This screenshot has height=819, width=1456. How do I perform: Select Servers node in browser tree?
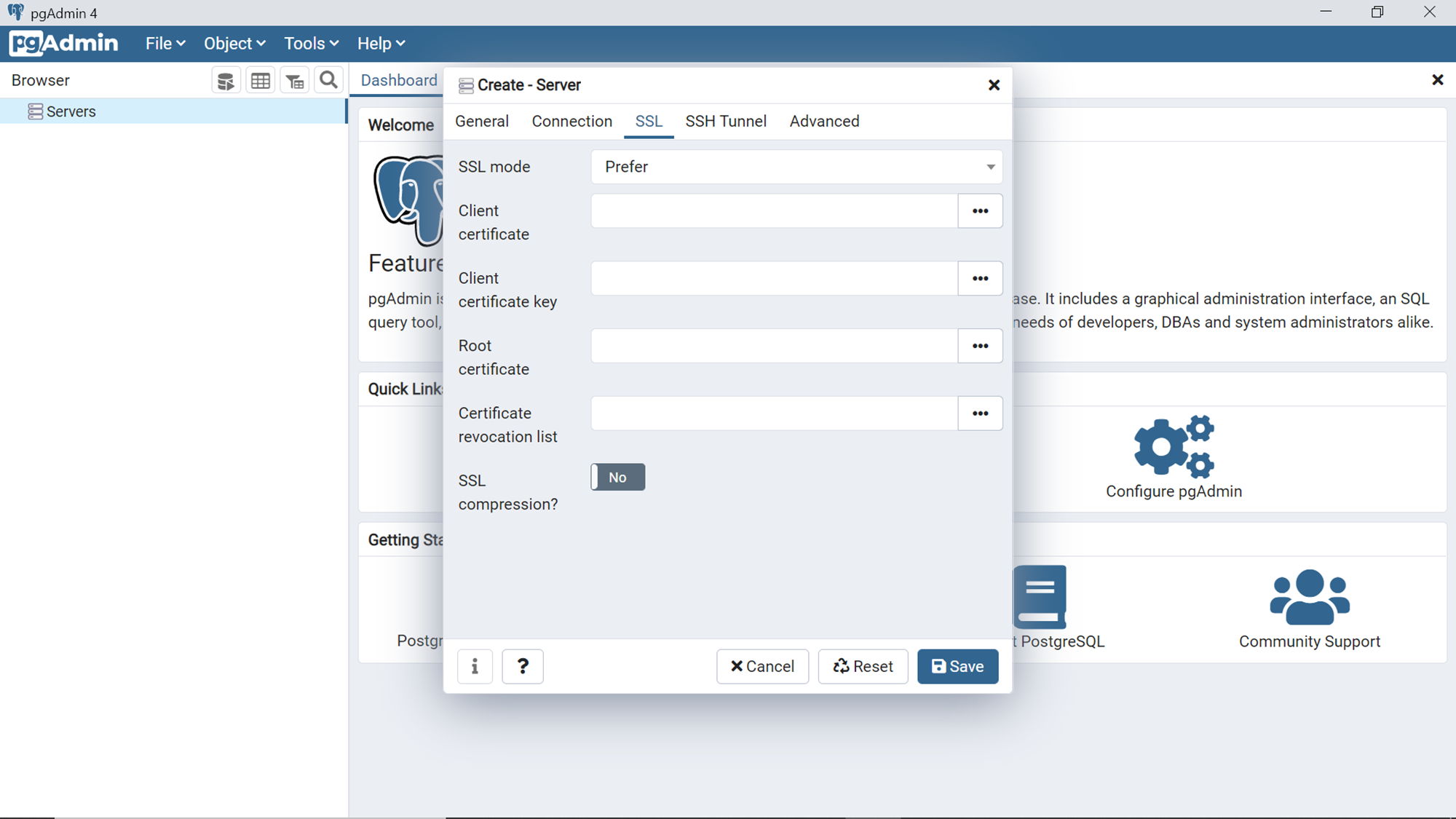71,111
